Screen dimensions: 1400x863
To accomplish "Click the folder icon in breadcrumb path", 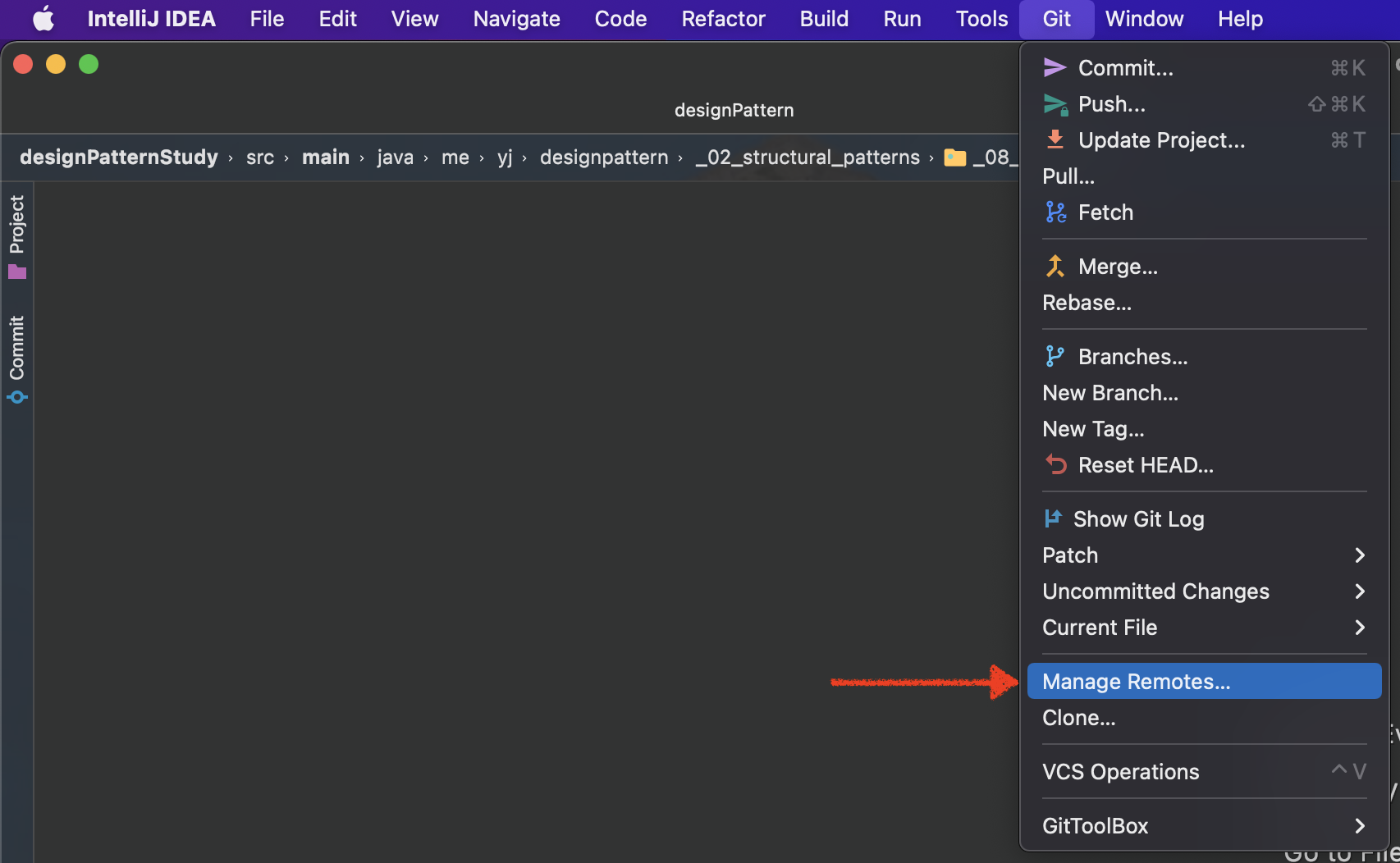I will point(955,157).
